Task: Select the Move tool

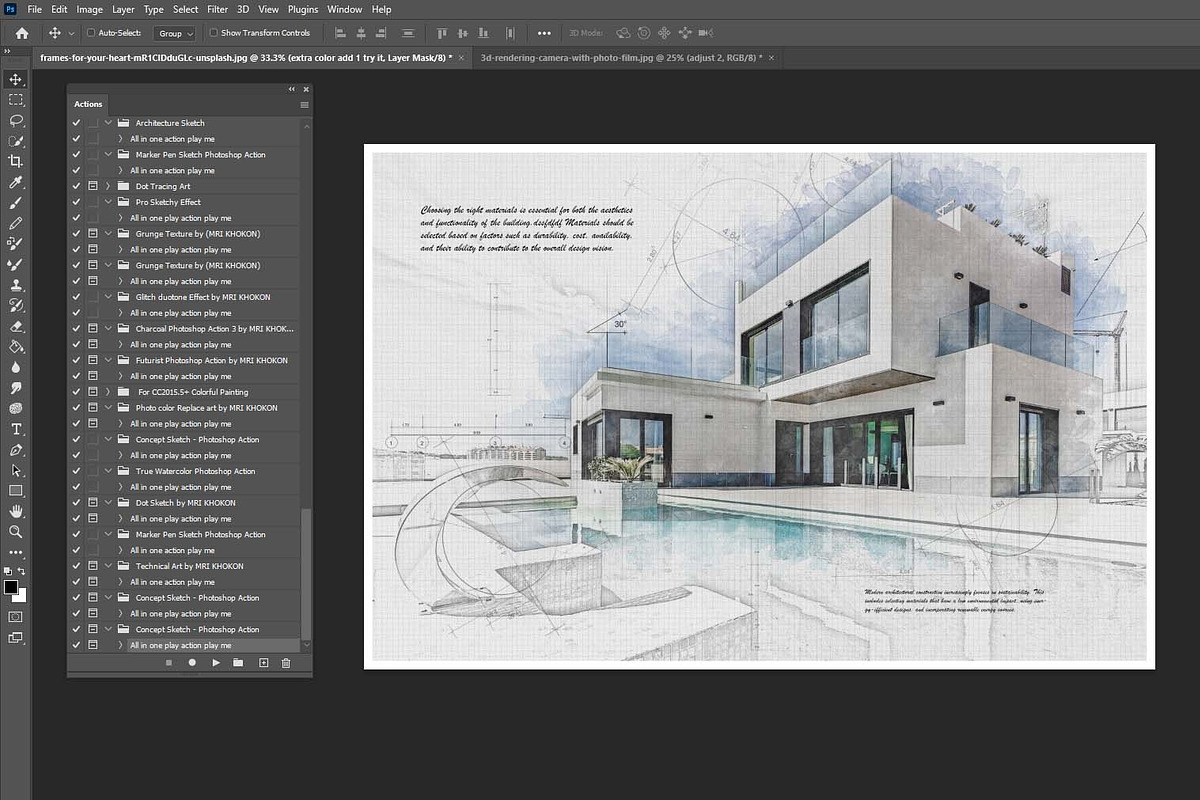Action: (15, 79)
